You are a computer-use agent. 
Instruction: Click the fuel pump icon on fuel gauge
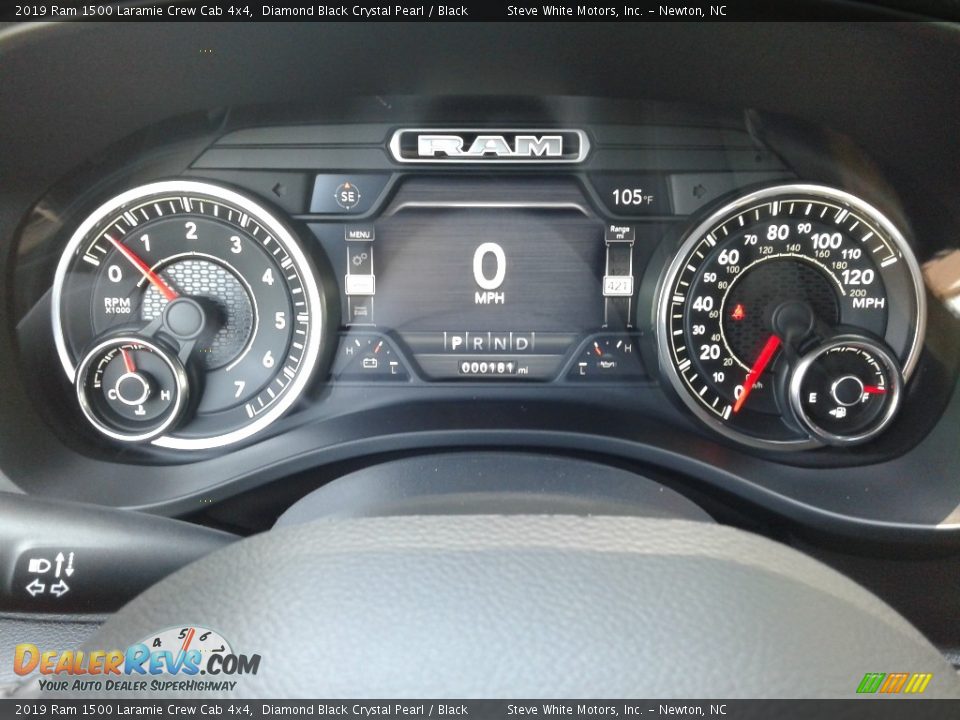point(838,412)
